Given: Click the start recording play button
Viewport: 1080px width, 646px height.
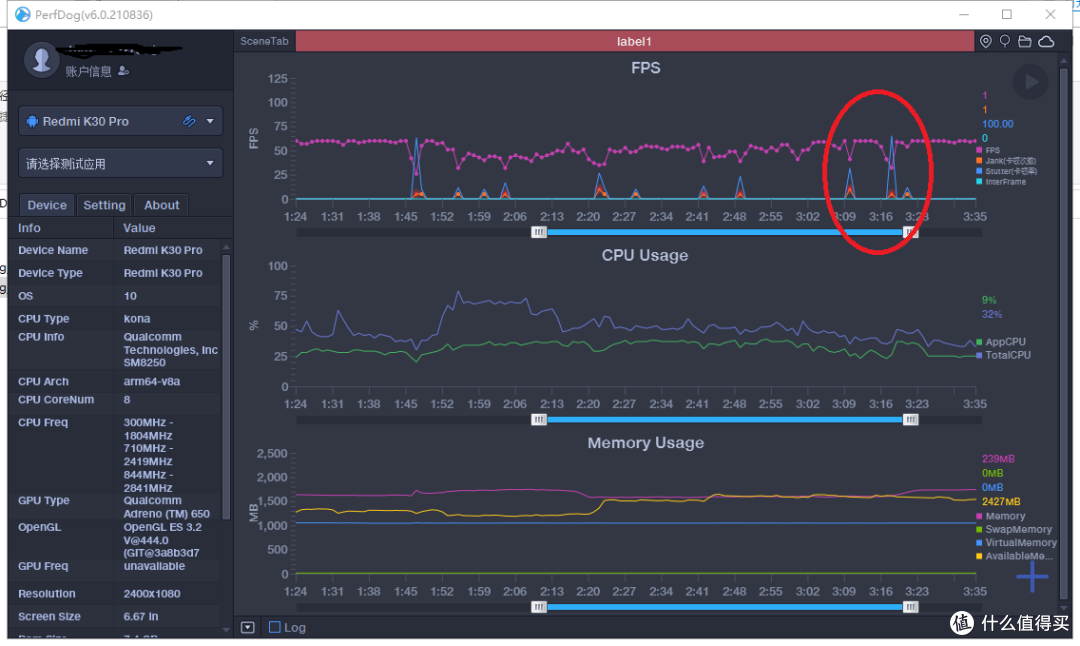Looking at the screenshot, I should coord(1030,82).
